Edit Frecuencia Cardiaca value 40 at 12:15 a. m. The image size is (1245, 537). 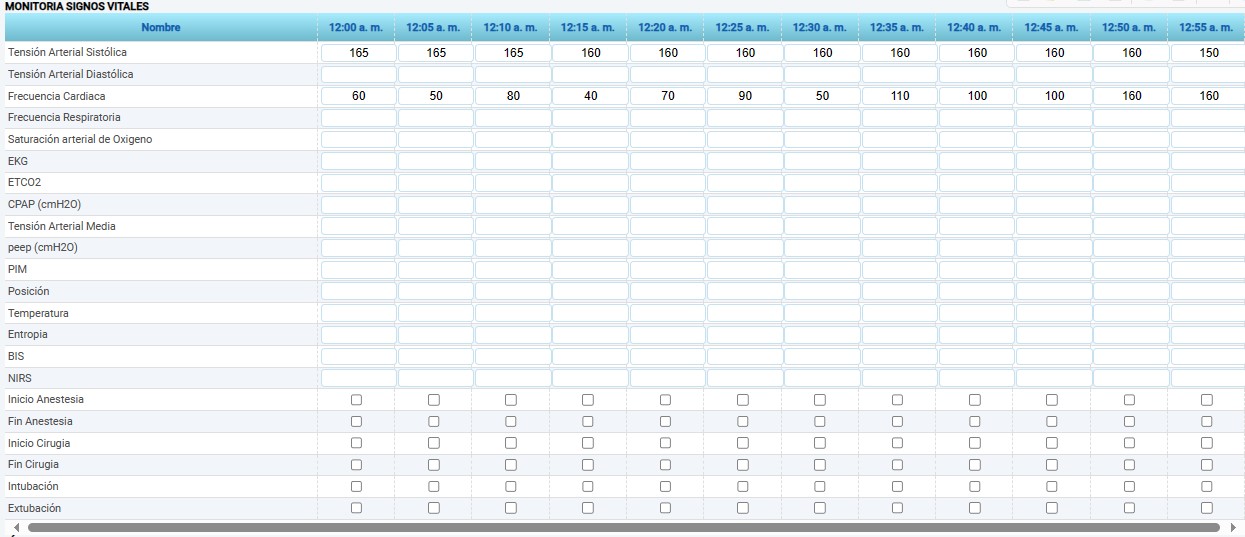[x=591, y=96]
